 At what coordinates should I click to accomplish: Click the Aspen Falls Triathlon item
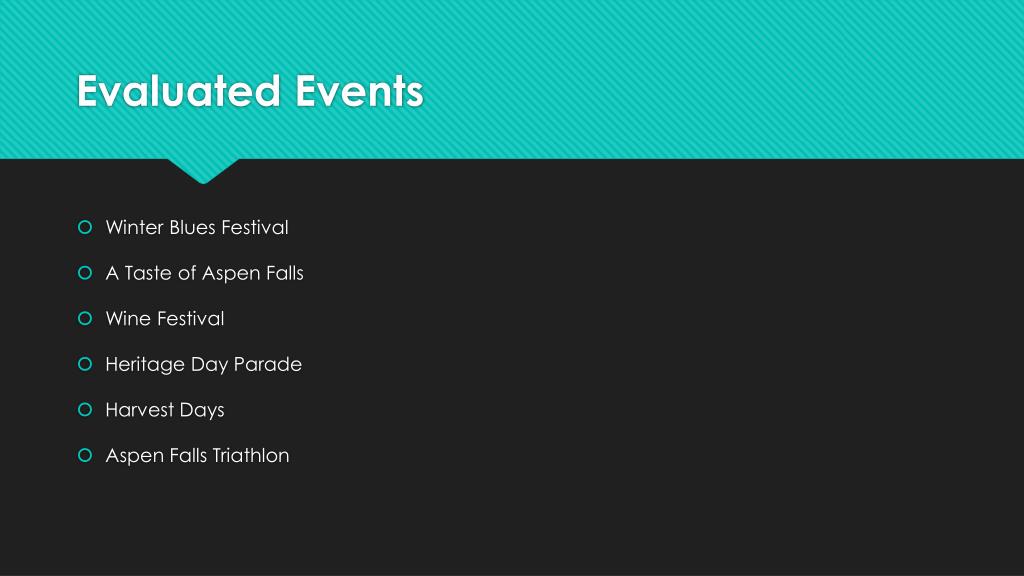click(x=197, y=455)
